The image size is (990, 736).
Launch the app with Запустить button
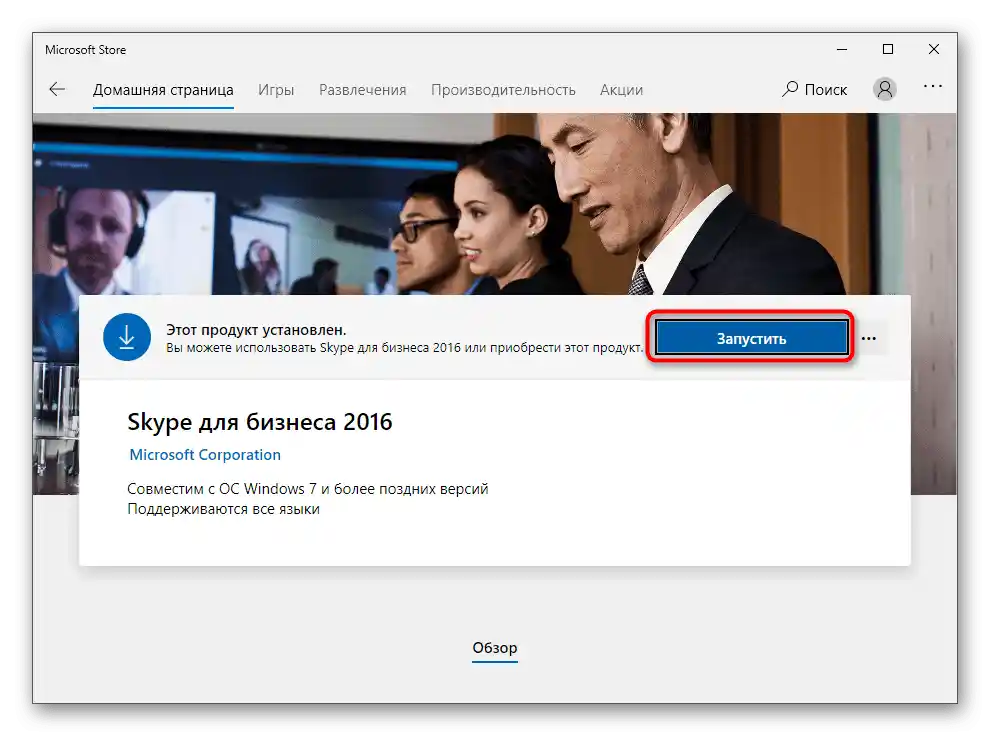pyautogui.click(x=751, y=338)
